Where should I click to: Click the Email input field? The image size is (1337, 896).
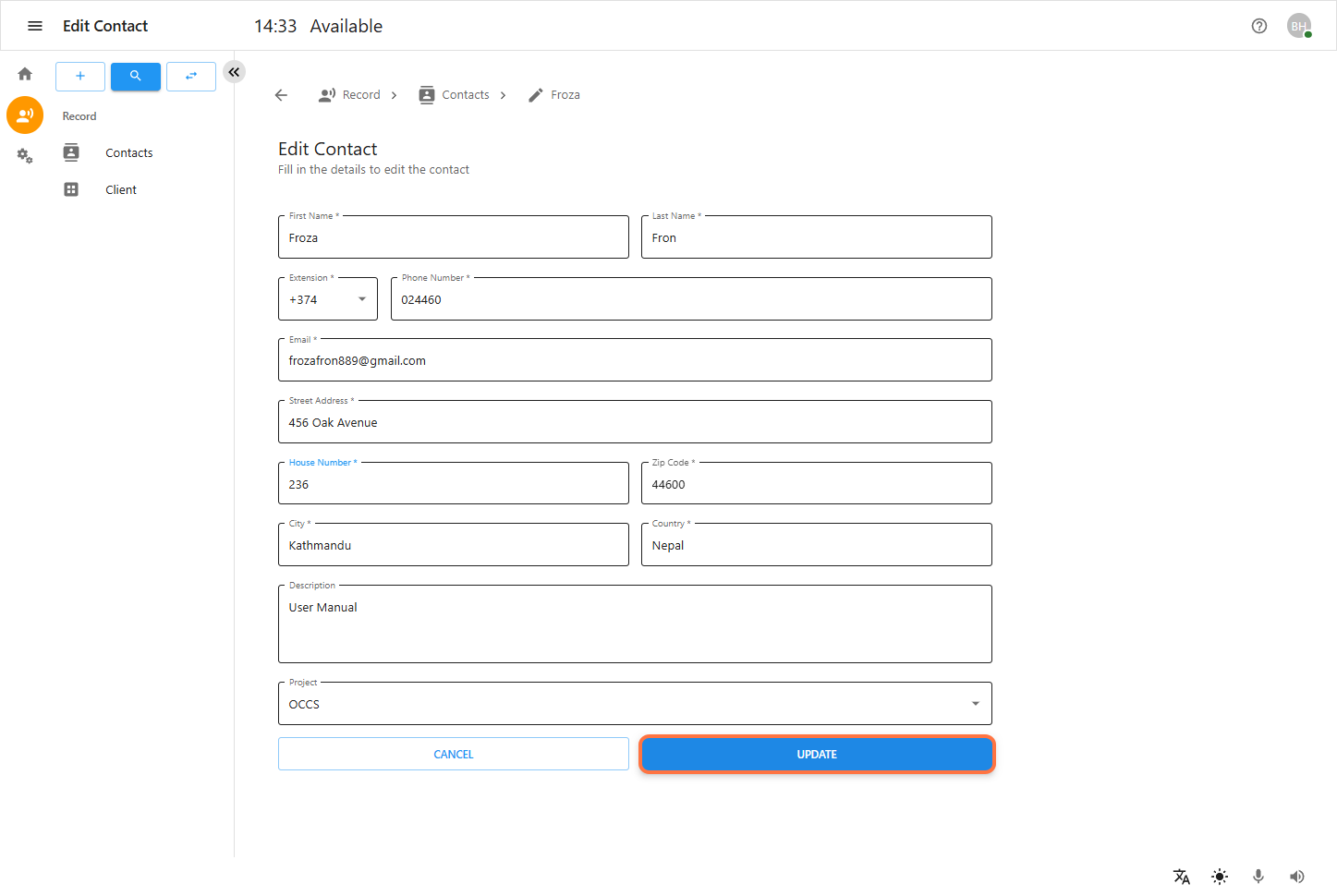click(635, 361)
